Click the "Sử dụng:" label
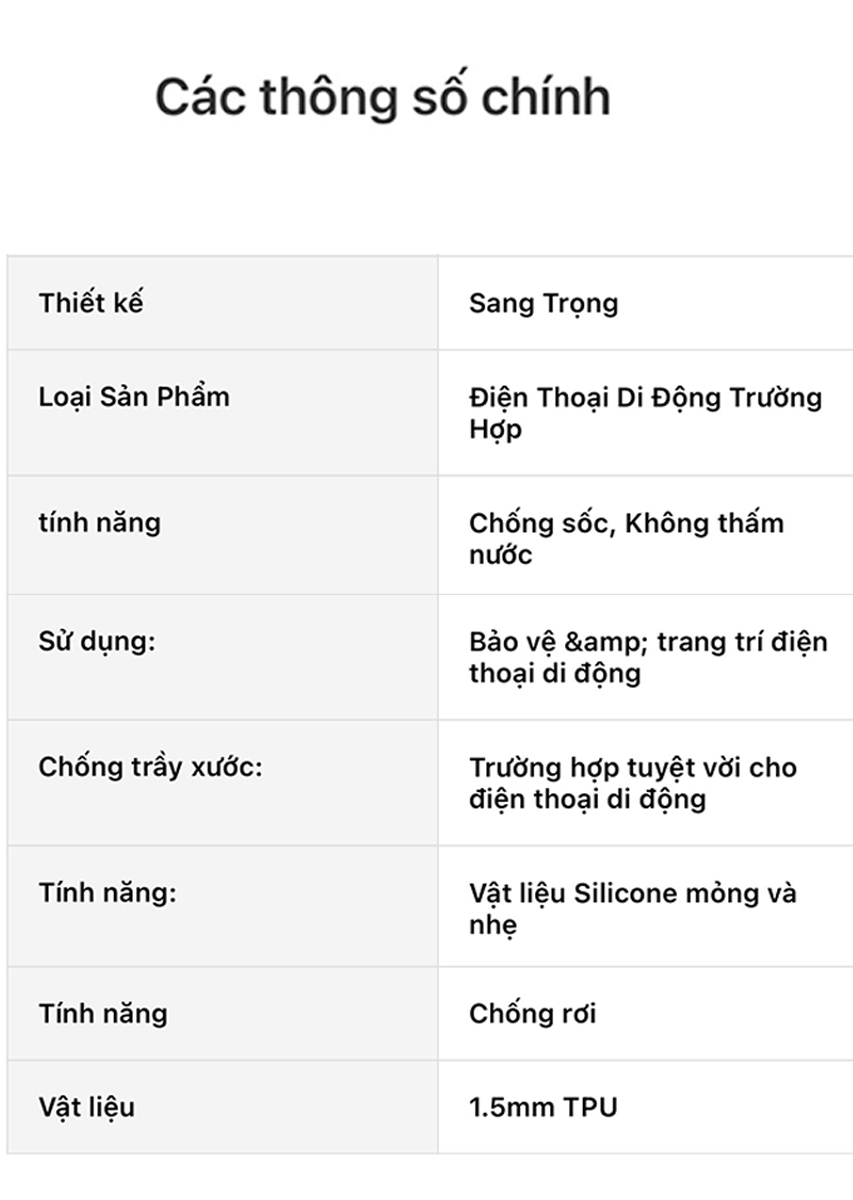Image resolution: width=853 pixels, height=1200 pixels. point(97,641)
